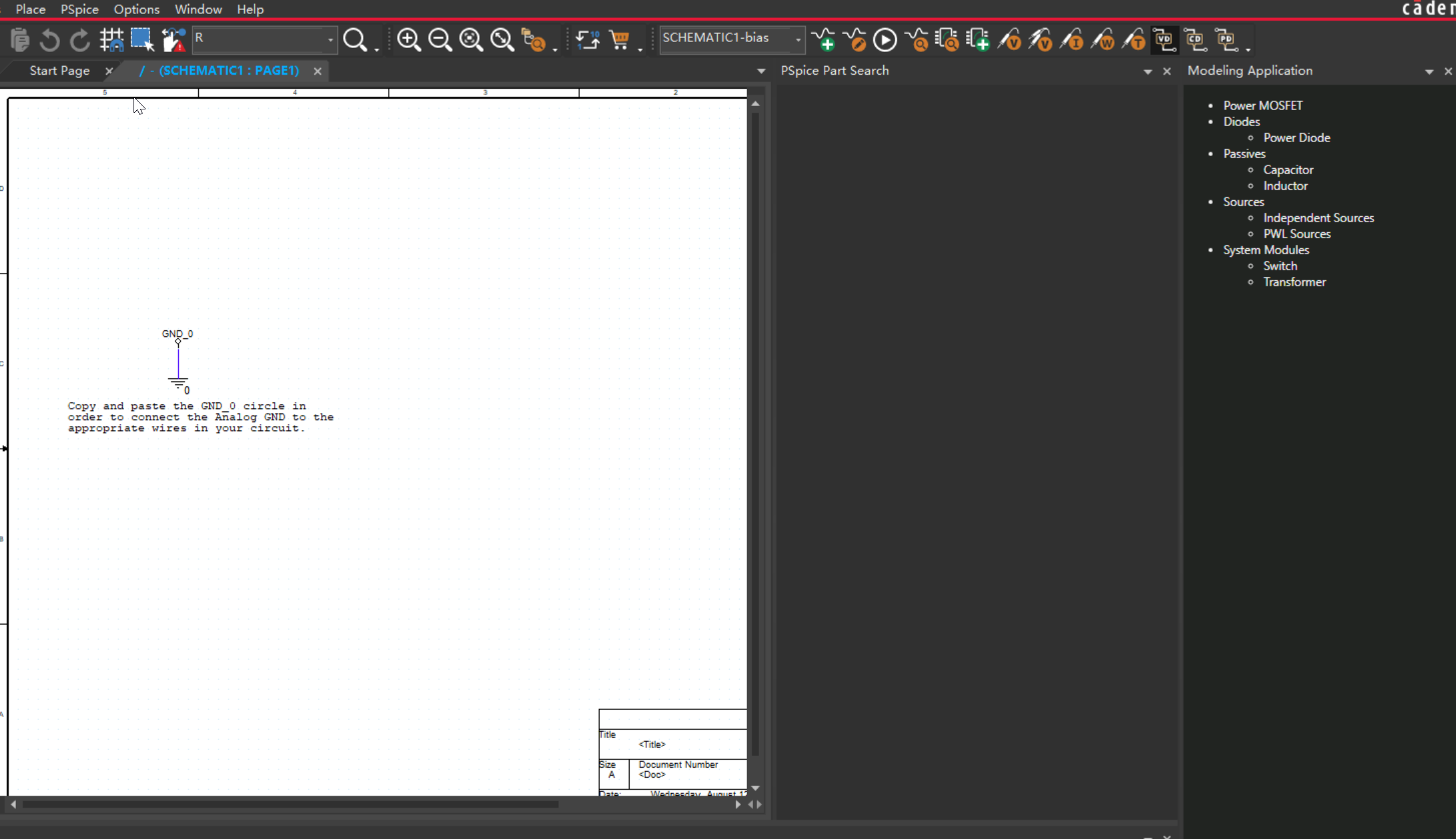Viewport: 1456px width, 839px height.
Task: Click the Zoom In magnifier icon
Action: (x=409, y=40)
